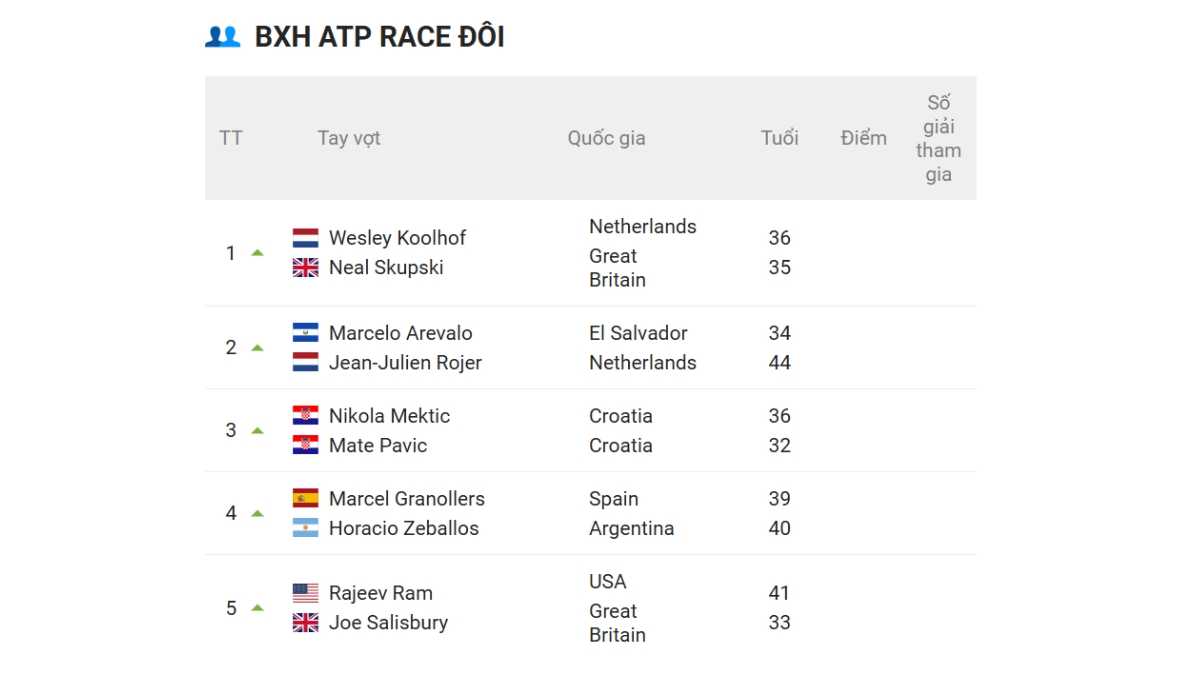Click the Quốc gia column header

606,138
